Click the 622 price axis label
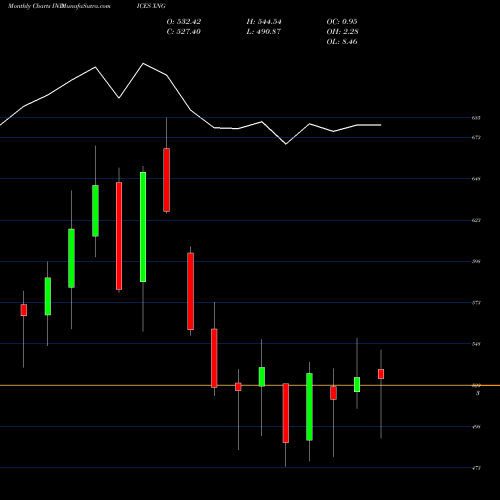The height and width of the screenshot is (500, 500). [x=476, y=220]
